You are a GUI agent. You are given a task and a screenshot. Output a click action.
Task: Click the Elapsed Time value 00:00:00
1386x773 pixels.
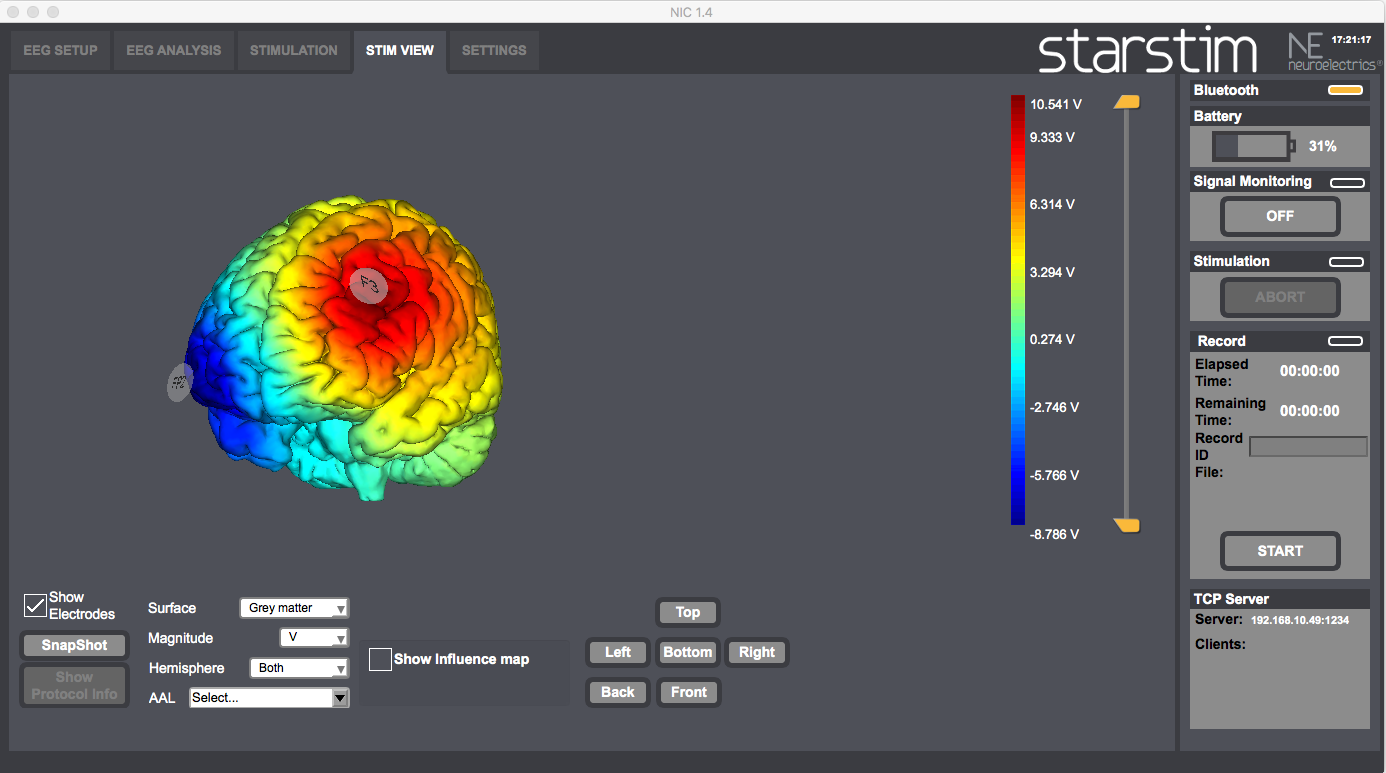coord(1310,371)
